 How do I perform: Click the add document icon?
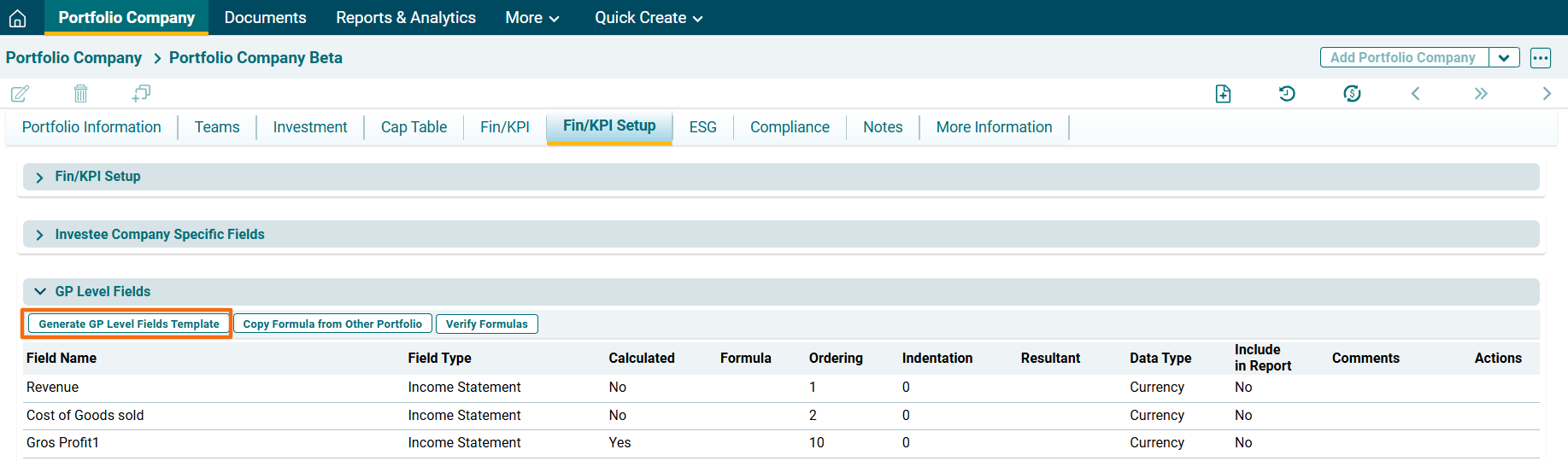(1223, 93)
